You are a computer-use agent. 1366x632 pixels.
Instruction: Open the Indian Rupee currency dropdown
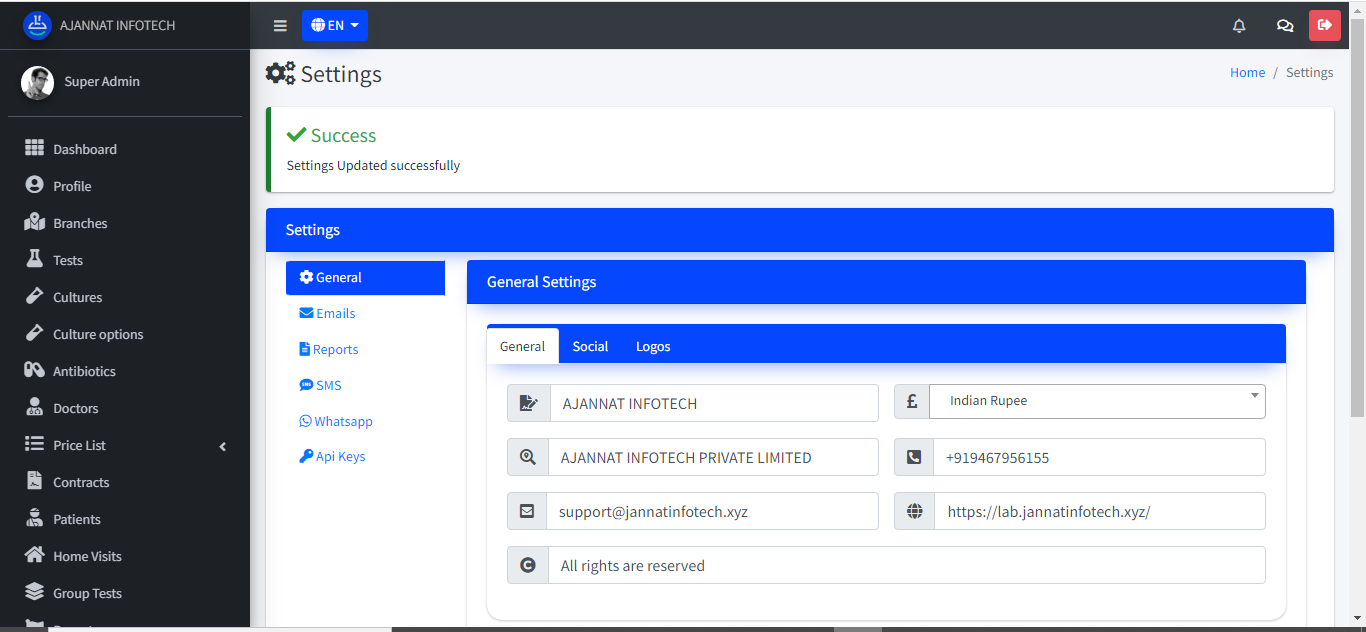[x=1096, y=401]
